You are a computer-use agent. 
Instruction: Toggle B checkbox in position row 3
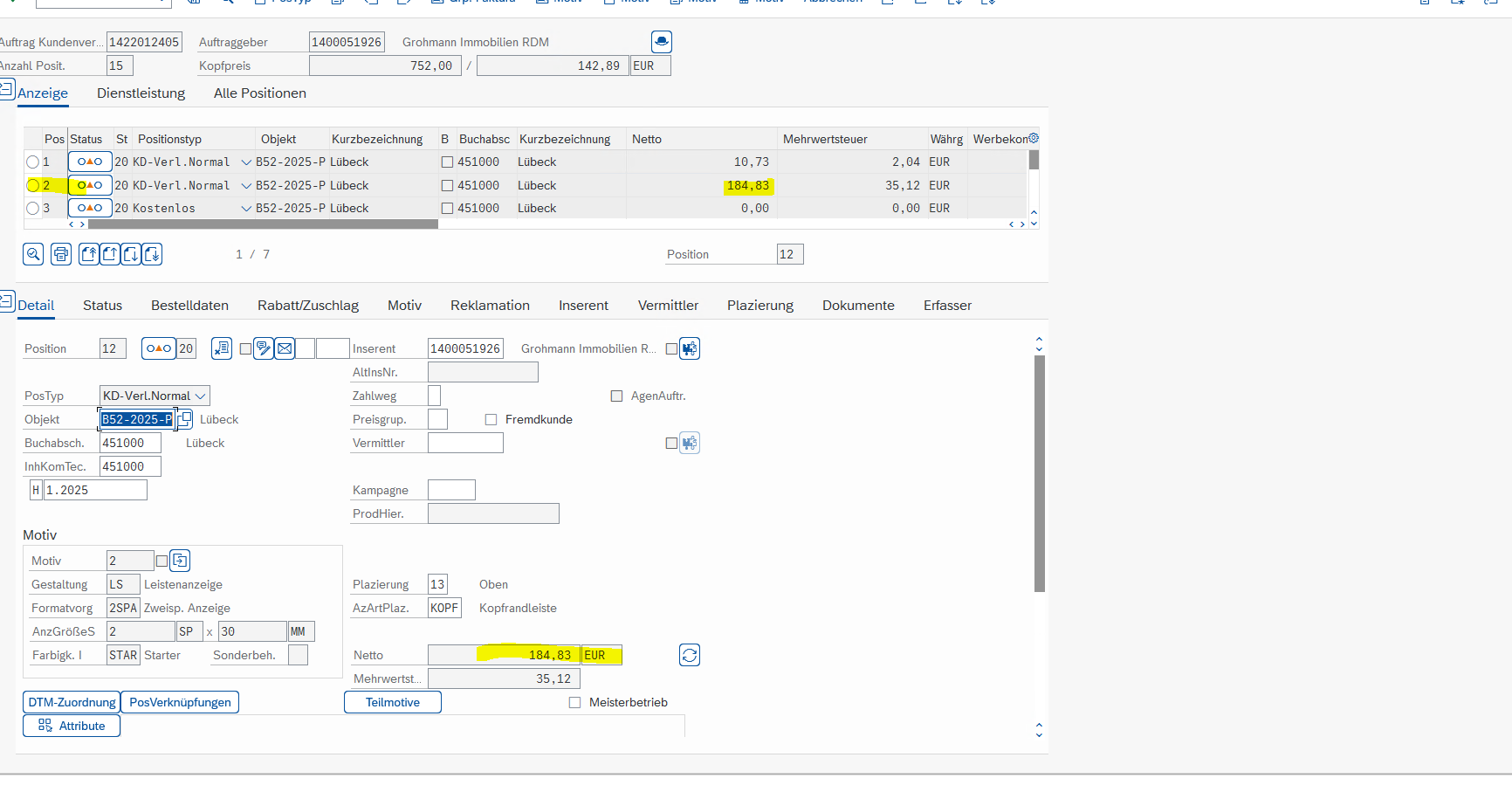click(447, 208)
